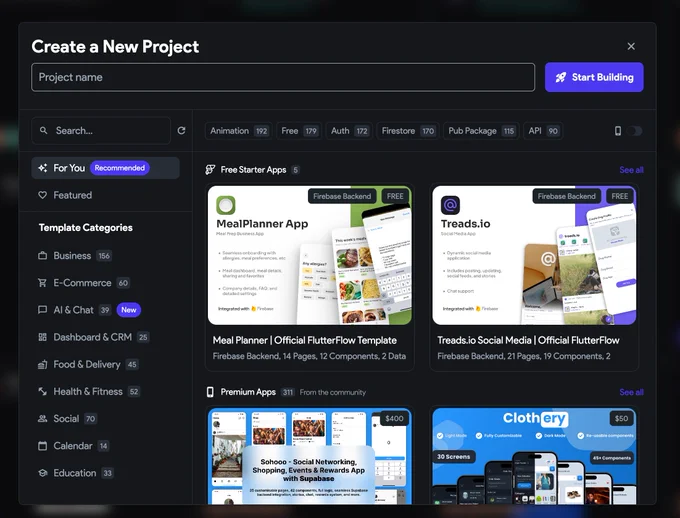Screen dimensions: 680x518
Task: Open the For You recommended section
Action: pos(105,168)
